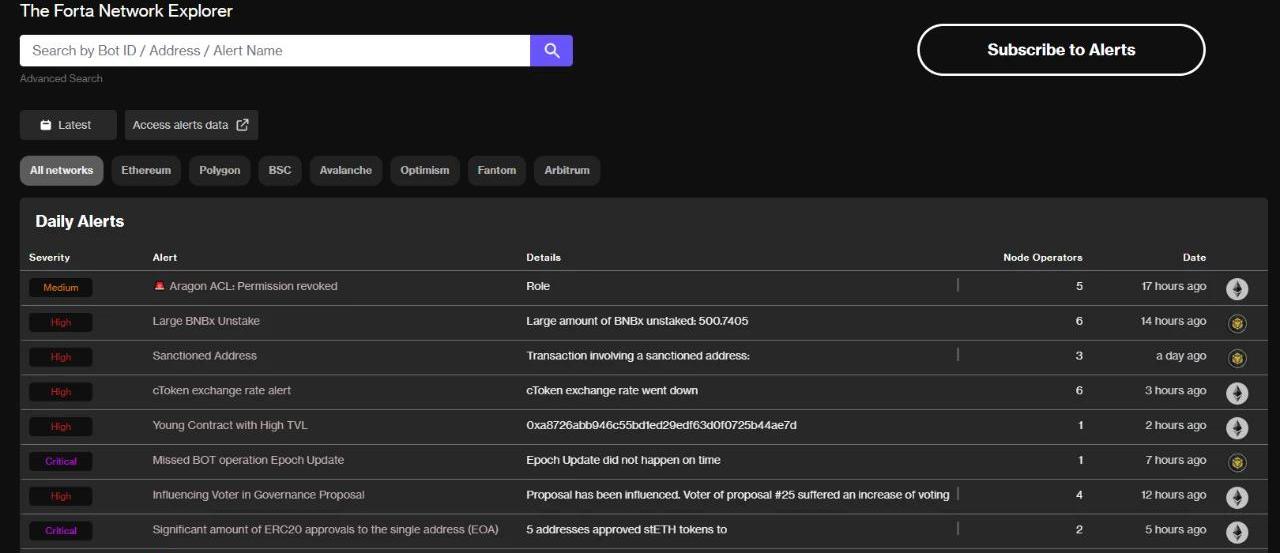
Task: Click the purple search magnifier button
Action: click(551, 50)
